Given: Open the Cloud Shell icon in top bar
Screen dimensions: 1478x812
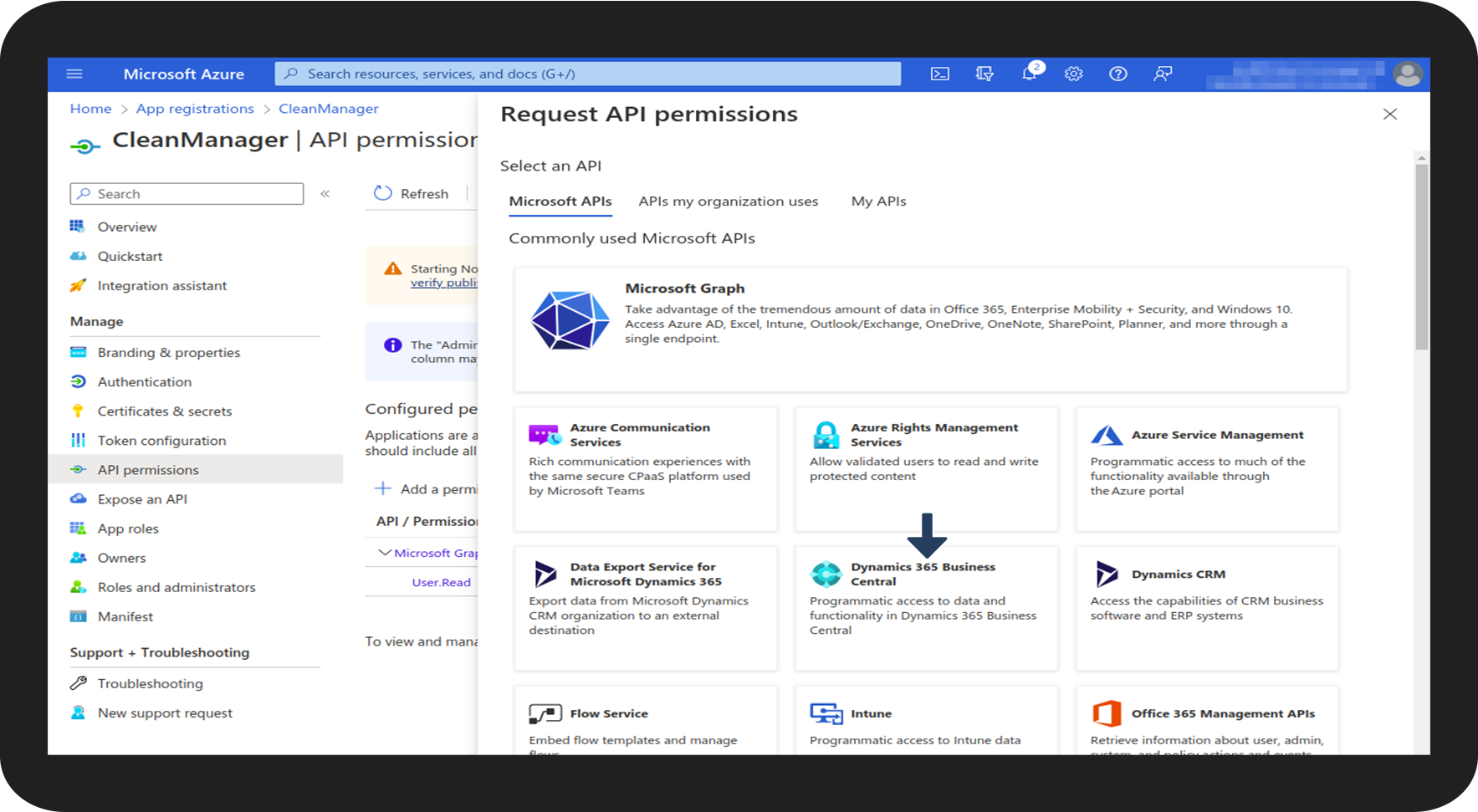Looking at the screenshot, I should (x=940, y=74).
